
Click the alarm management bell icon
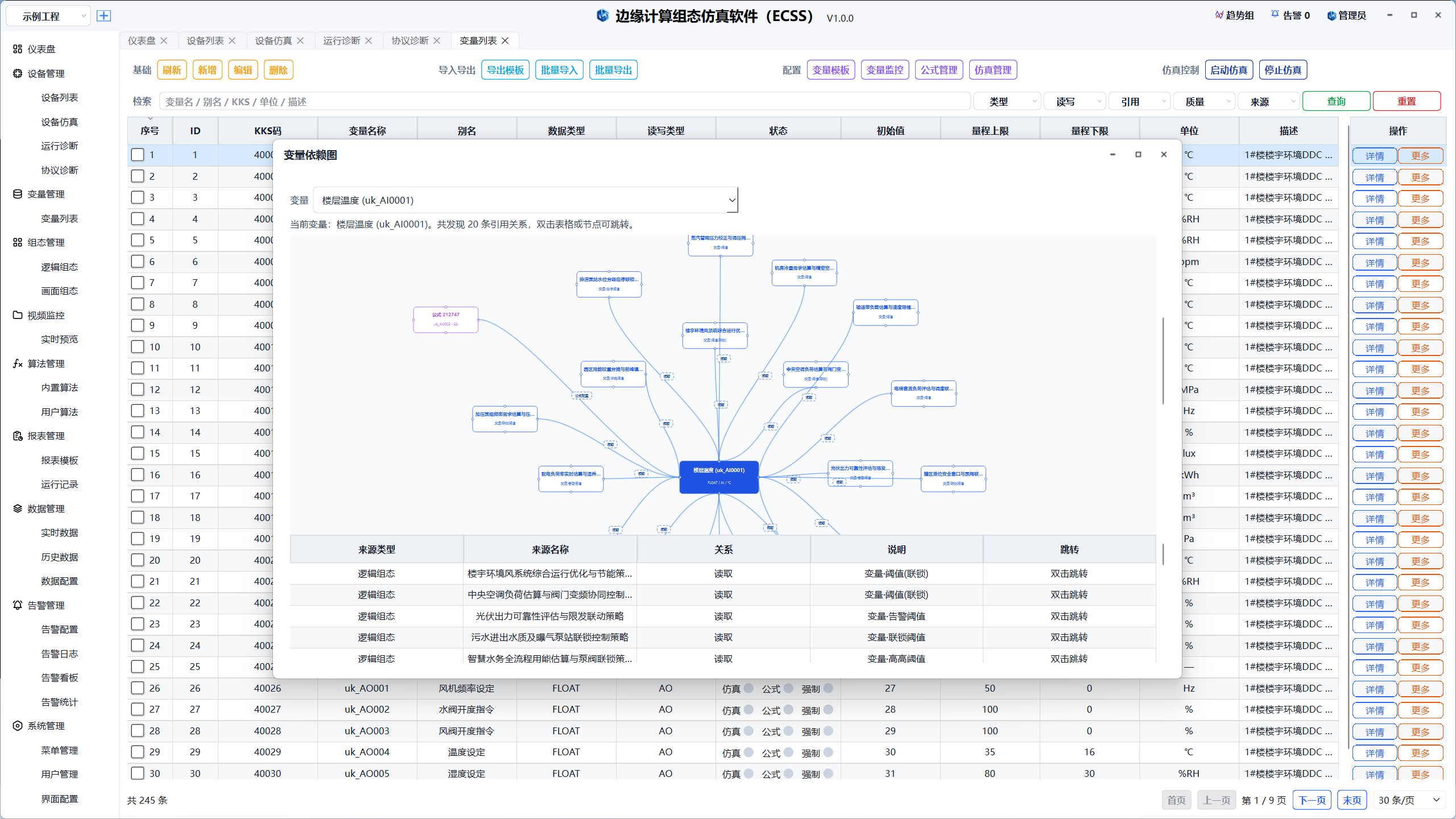(x=18, y=605)
